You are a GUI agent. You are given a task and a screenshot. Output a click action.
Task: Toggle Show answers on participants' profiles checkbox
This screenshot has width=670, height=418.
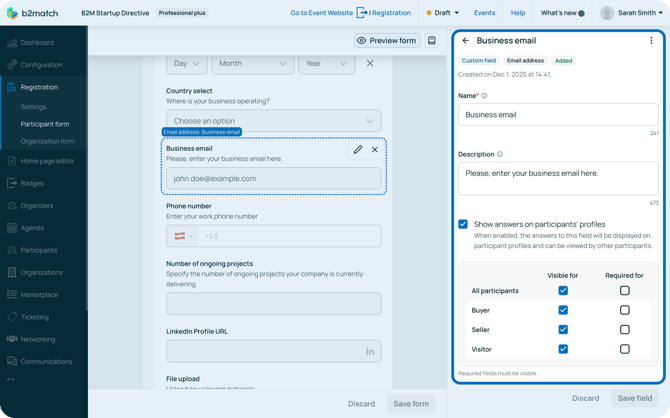(x=463, y=224)
